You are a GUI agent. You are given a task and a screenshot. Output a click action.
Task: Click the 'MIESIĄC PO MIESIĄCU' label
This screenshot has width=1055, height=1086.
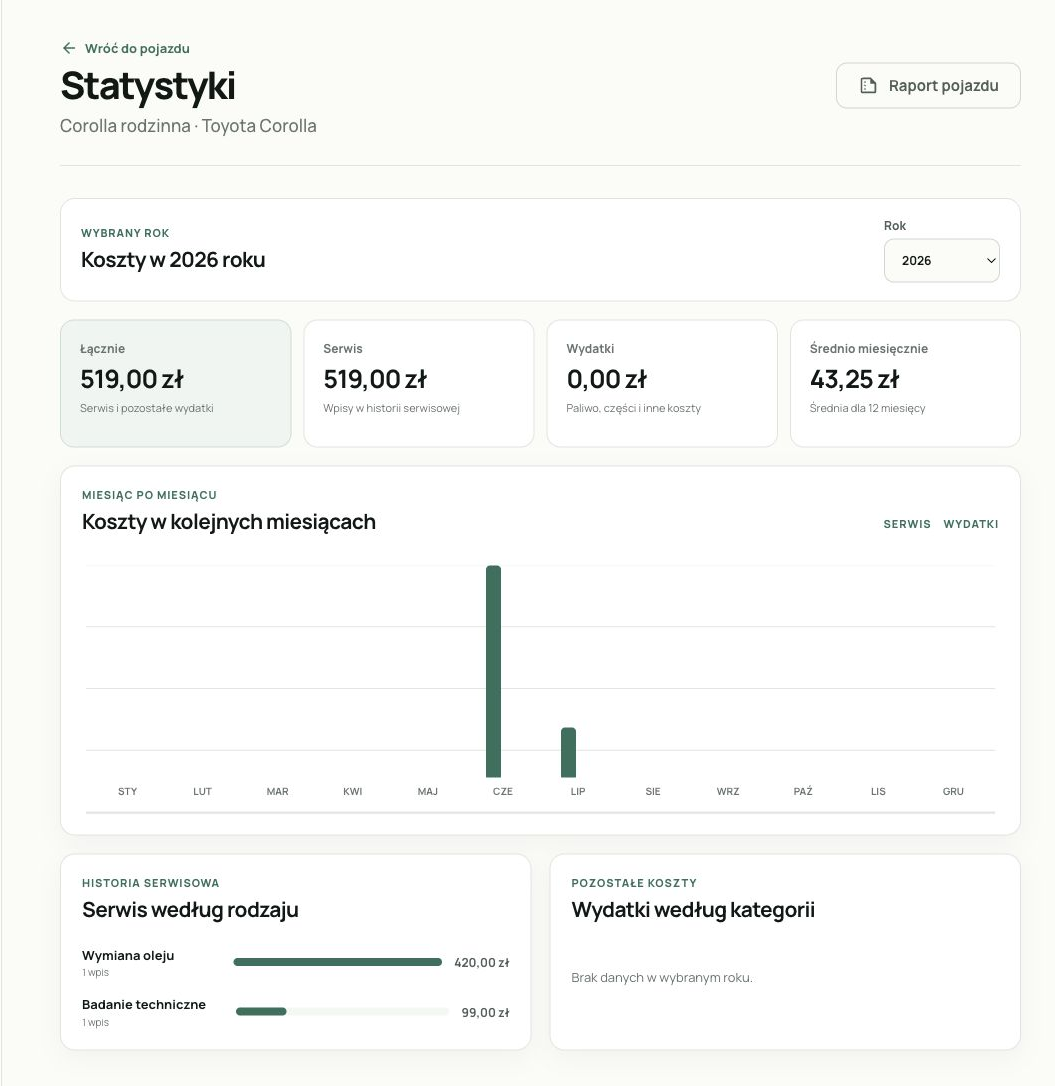pos(150,495)
